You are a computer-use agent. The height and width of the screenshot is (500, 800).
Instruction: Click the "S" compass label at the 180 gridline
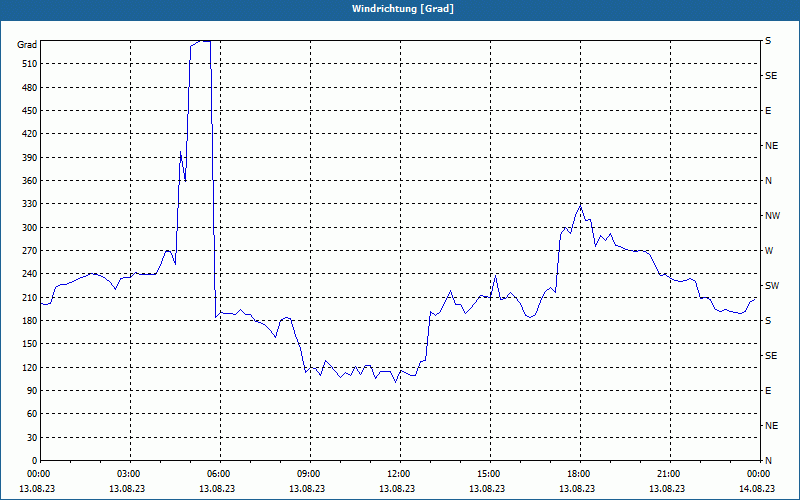tap(768, 321)
